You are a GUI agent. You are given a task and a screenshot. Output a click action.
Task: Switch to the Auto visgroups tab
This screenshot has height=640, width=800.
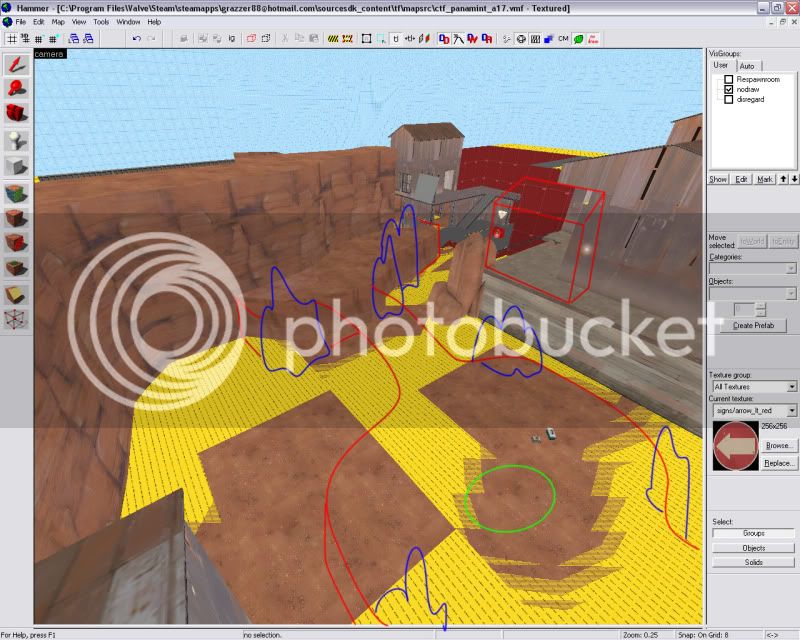(x=747, y=66)
